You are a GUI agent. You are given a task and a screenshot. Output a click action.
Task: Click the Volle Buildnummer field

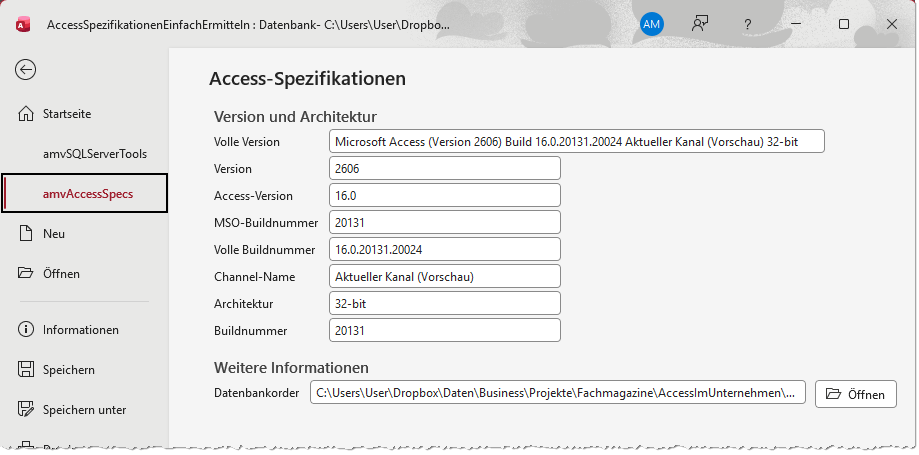click(445, 249)
